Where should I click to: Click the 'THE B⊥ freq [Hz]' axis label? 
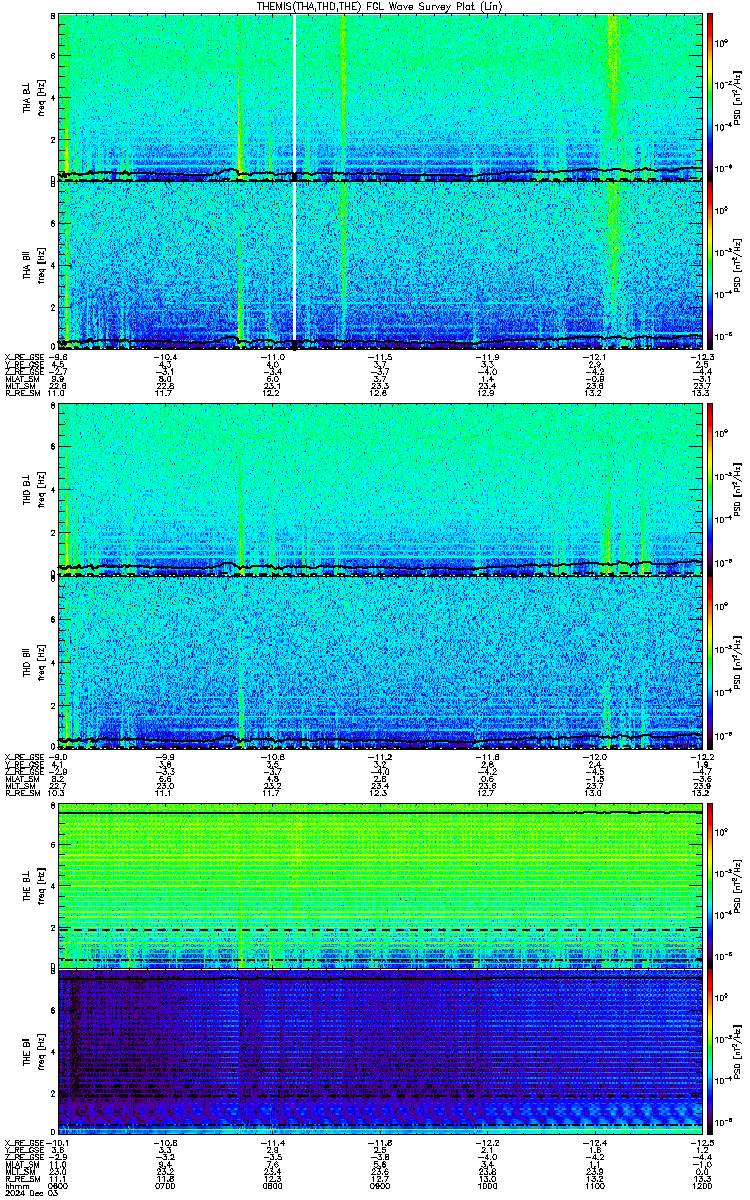(32, 886)
